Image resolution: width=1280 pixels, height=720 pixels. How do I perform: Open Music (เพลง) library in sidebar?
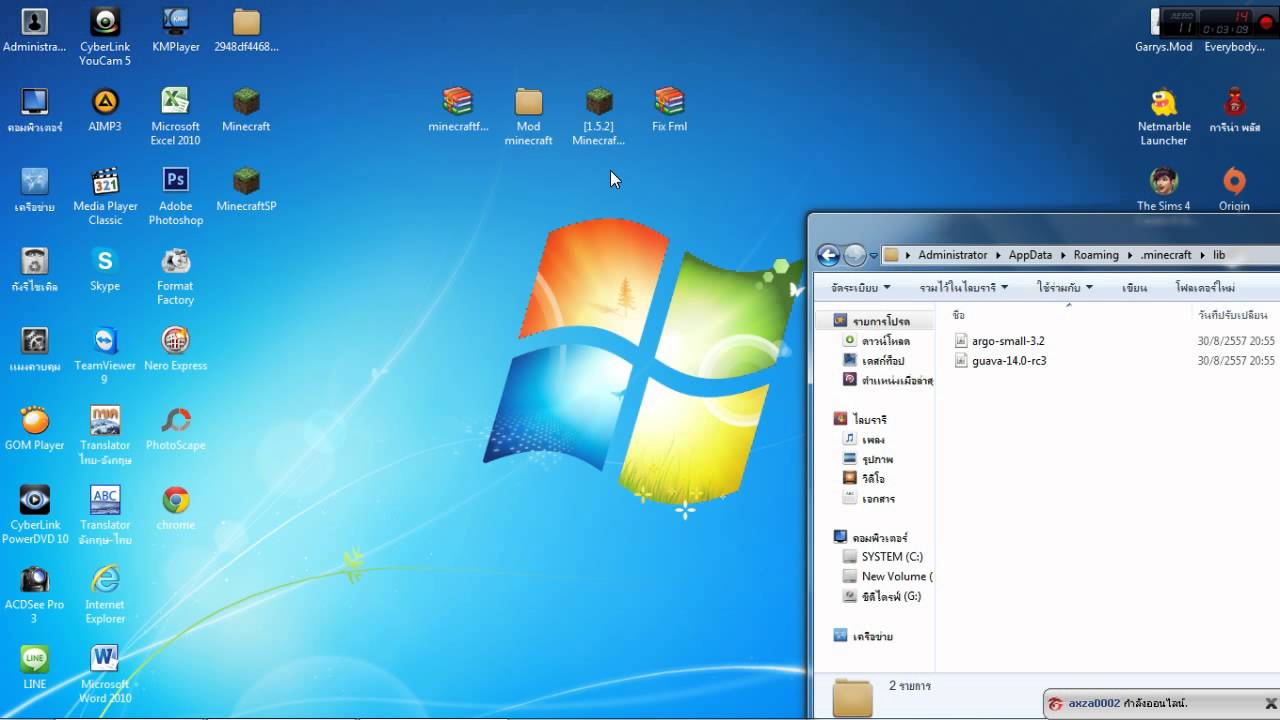click(x=864, y=439)
